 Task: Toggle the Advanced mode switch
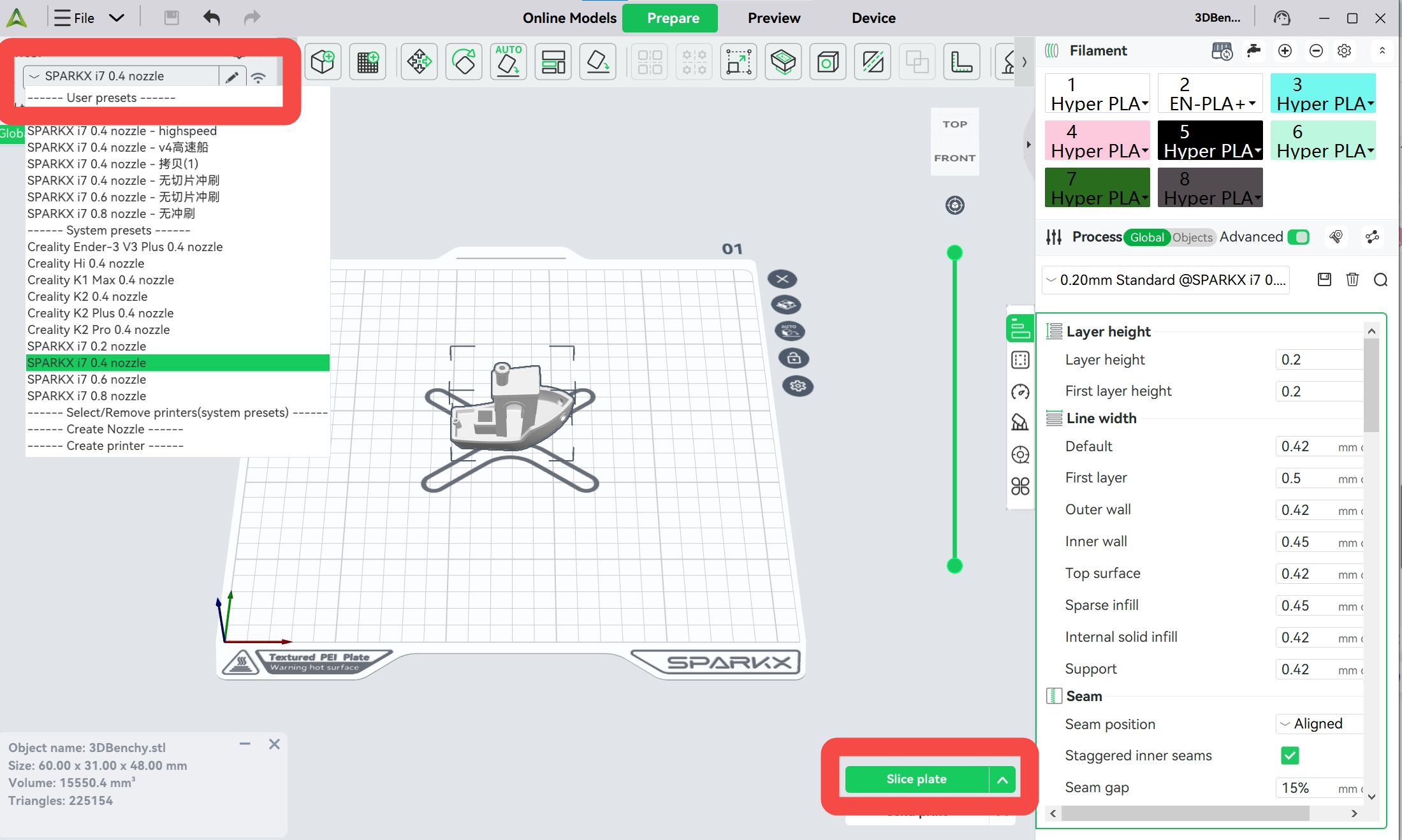pyautogui.click(x=1298, y=237)
